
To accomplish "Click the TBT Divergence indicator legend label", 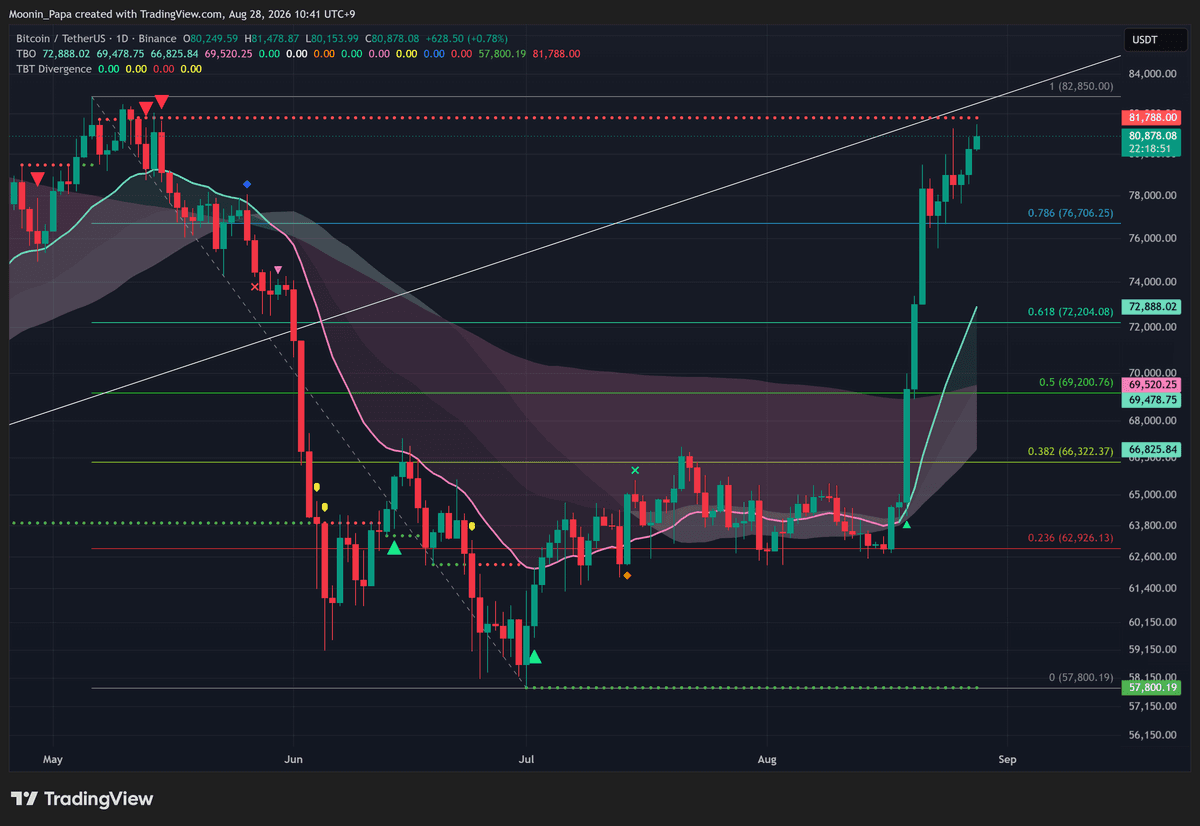I will click(53, 69).
